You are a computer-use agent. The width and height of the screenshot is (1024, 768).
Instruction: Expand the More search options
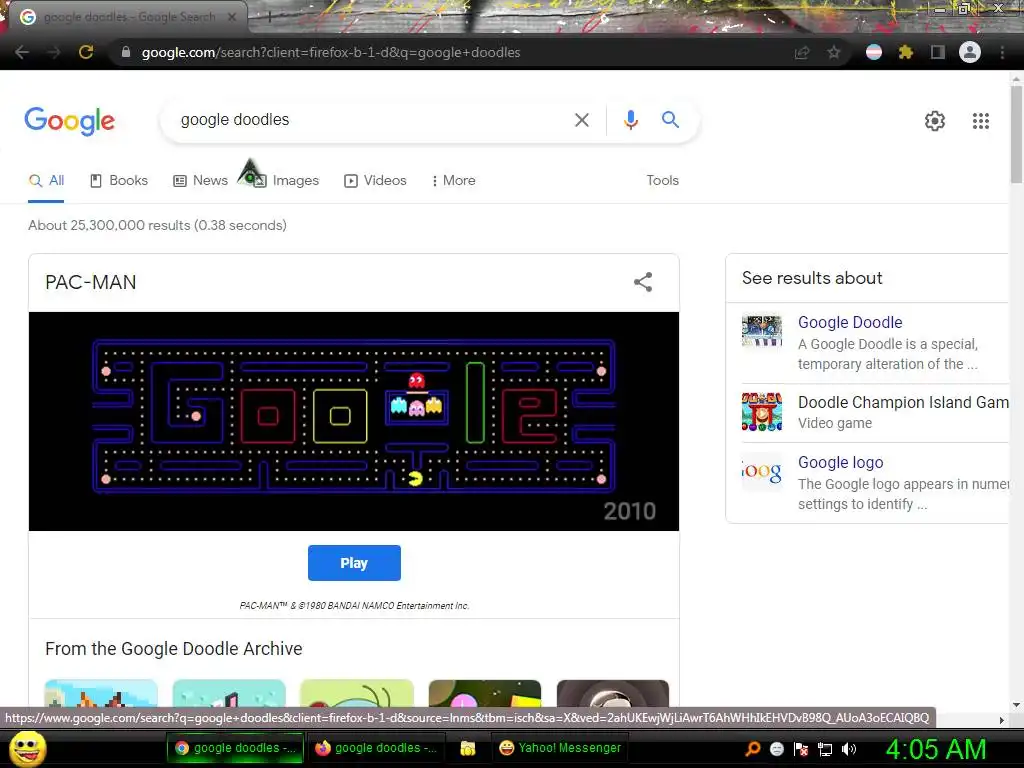click(453, 180)
